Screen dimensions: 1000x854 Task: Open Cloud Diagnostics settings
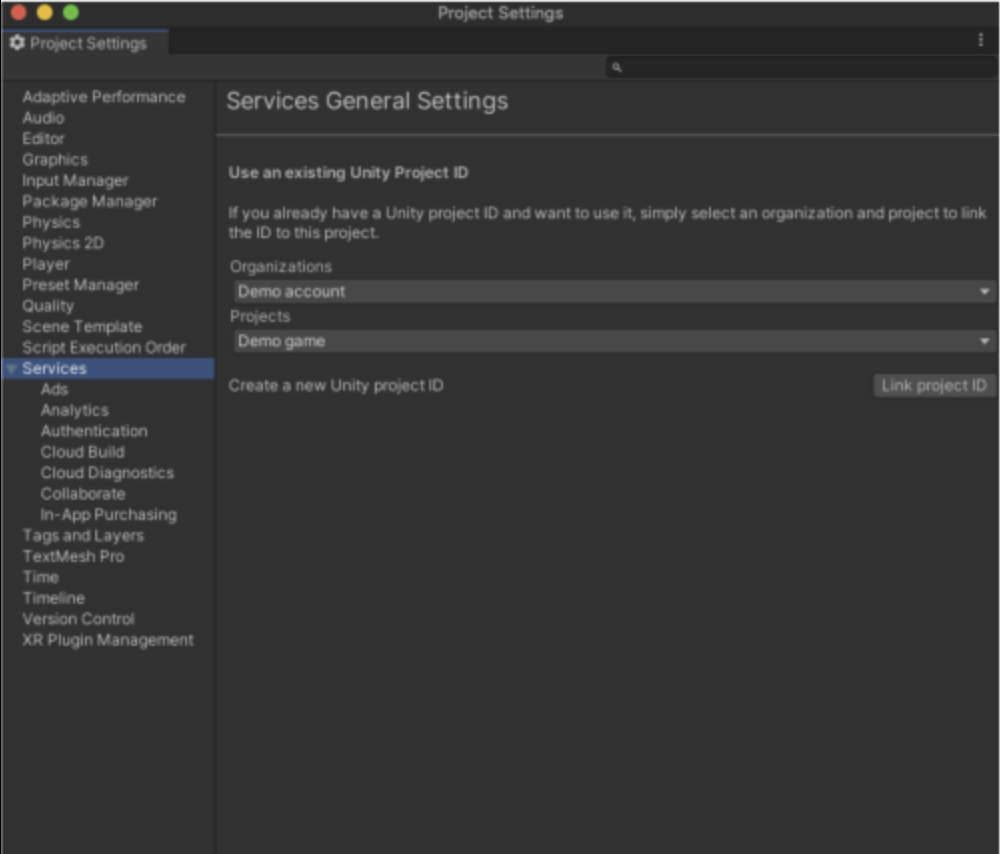[x=107, y=473]
